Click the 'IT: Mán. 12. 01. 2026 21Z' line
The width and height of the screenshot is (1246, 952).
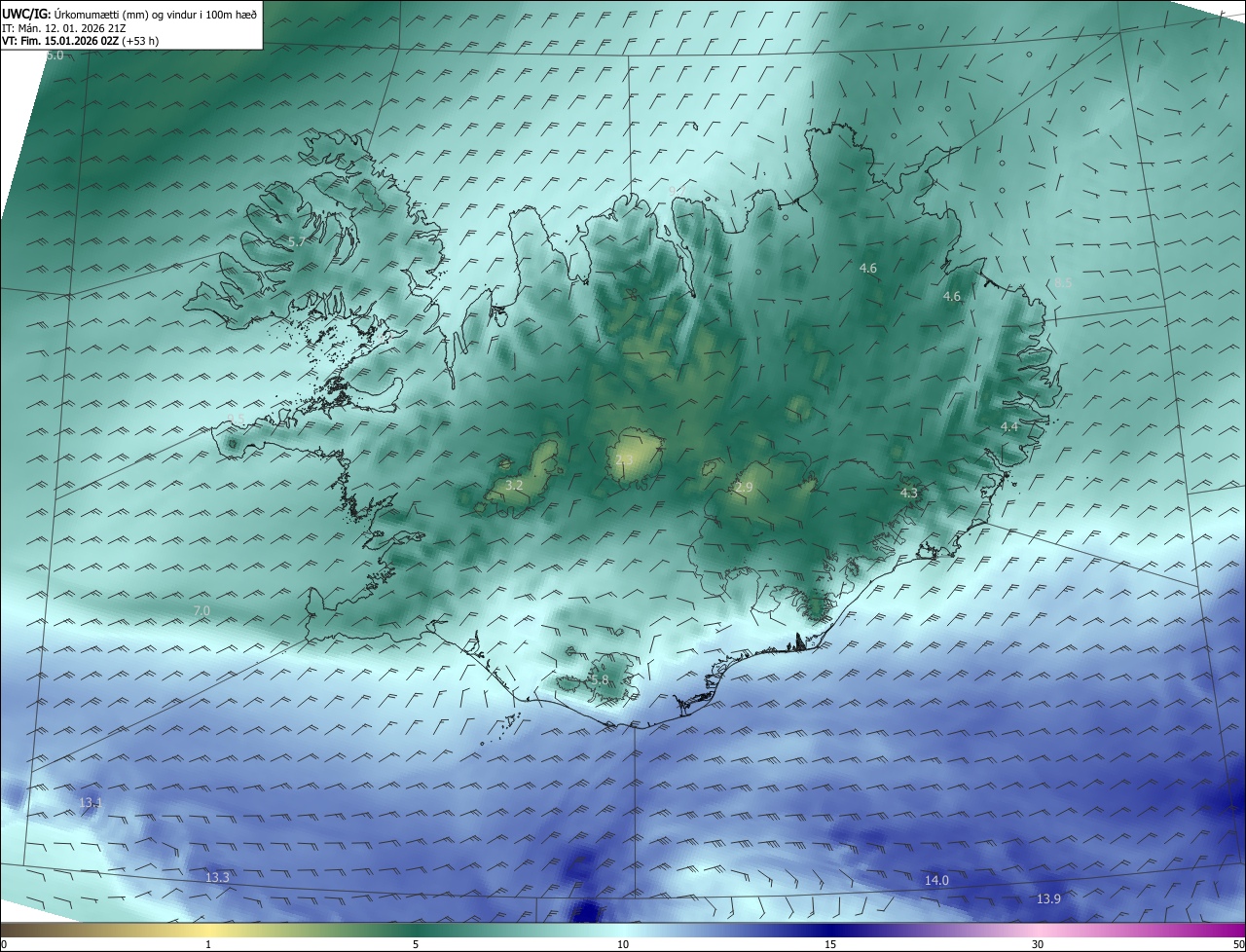(x=64, y=28)
